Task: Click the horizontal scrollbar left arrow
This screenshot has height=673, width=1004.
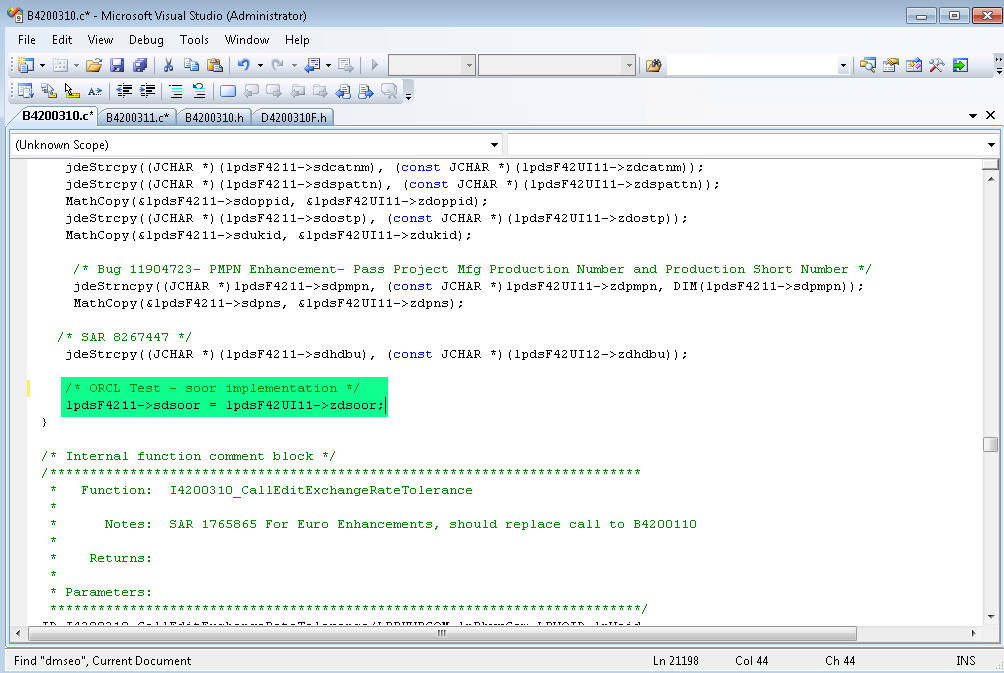Action: click(x=17, y=633)
